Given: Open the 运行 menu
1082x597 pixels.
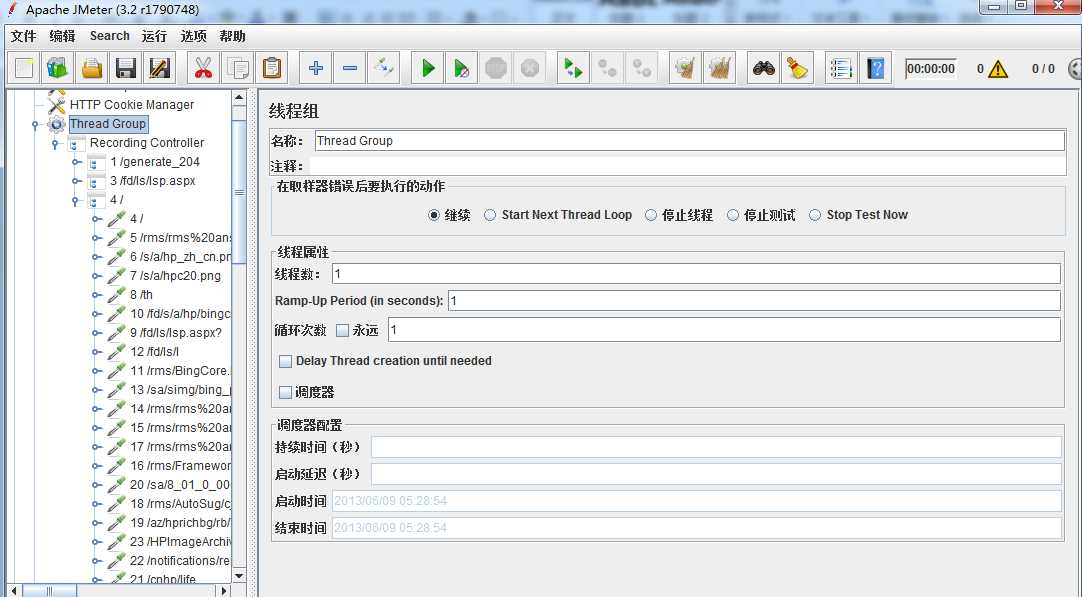Looking at the screenshot, I should [154, 36].
